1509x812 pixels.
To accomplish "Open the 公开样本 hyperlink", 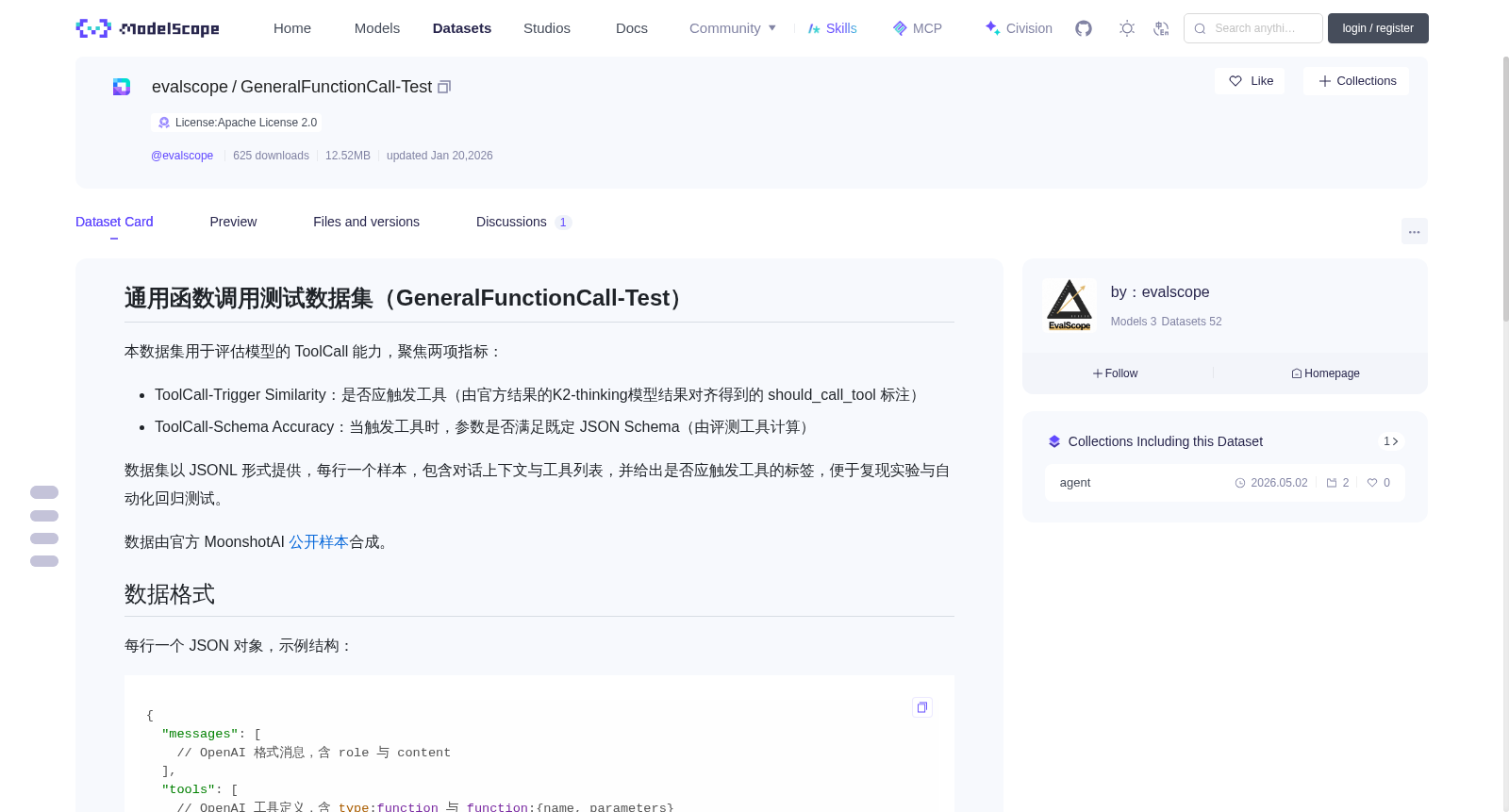I will [319, 542].
